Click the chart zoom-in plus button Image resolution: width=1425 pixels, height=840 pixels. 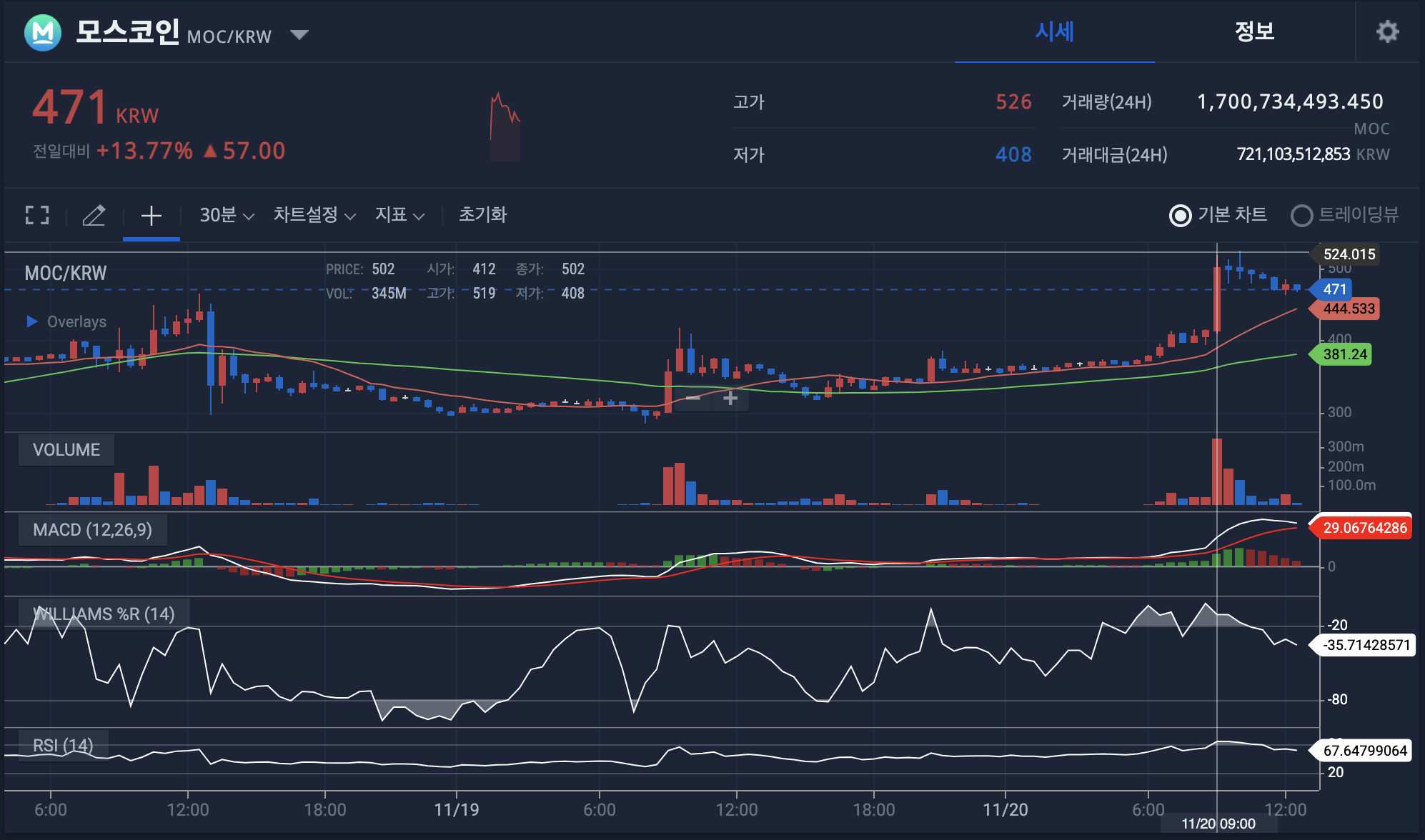click(x=730, y=399)
